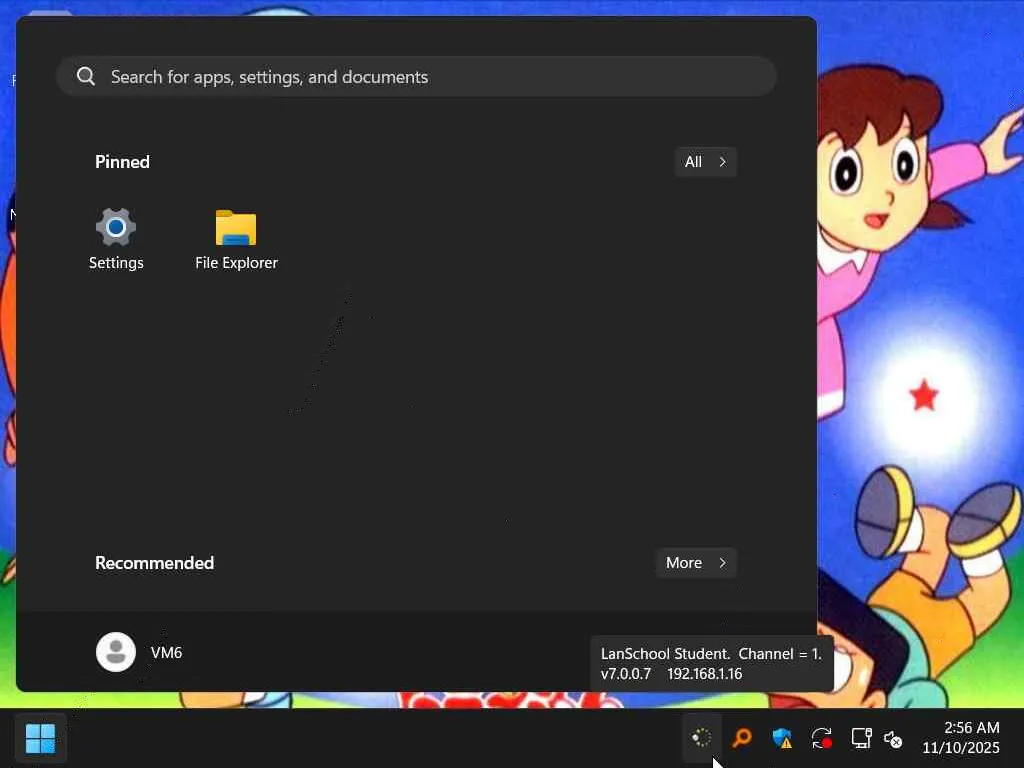Open the 2:56 AM clock and date

tap(961, 738)
